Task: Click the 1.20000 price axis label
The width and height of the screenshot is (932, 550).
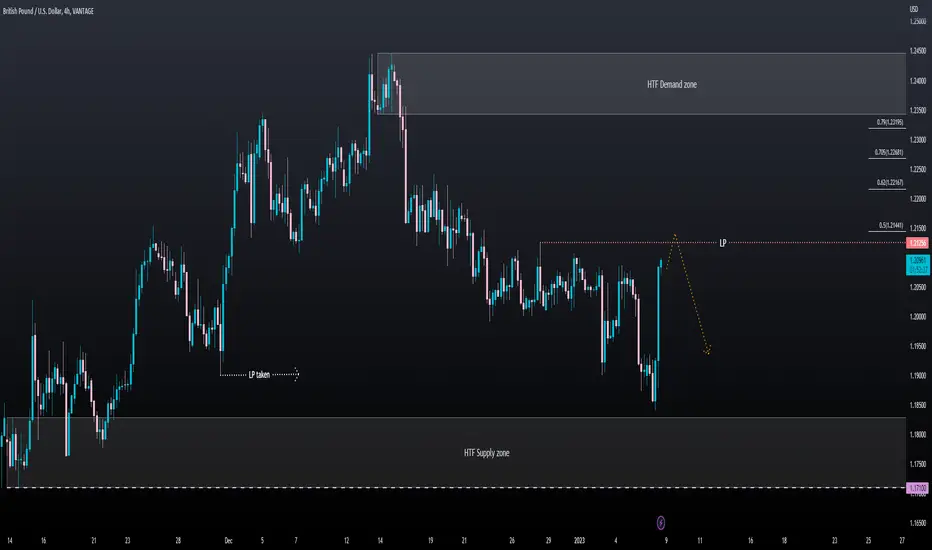Action: (918, 316)
